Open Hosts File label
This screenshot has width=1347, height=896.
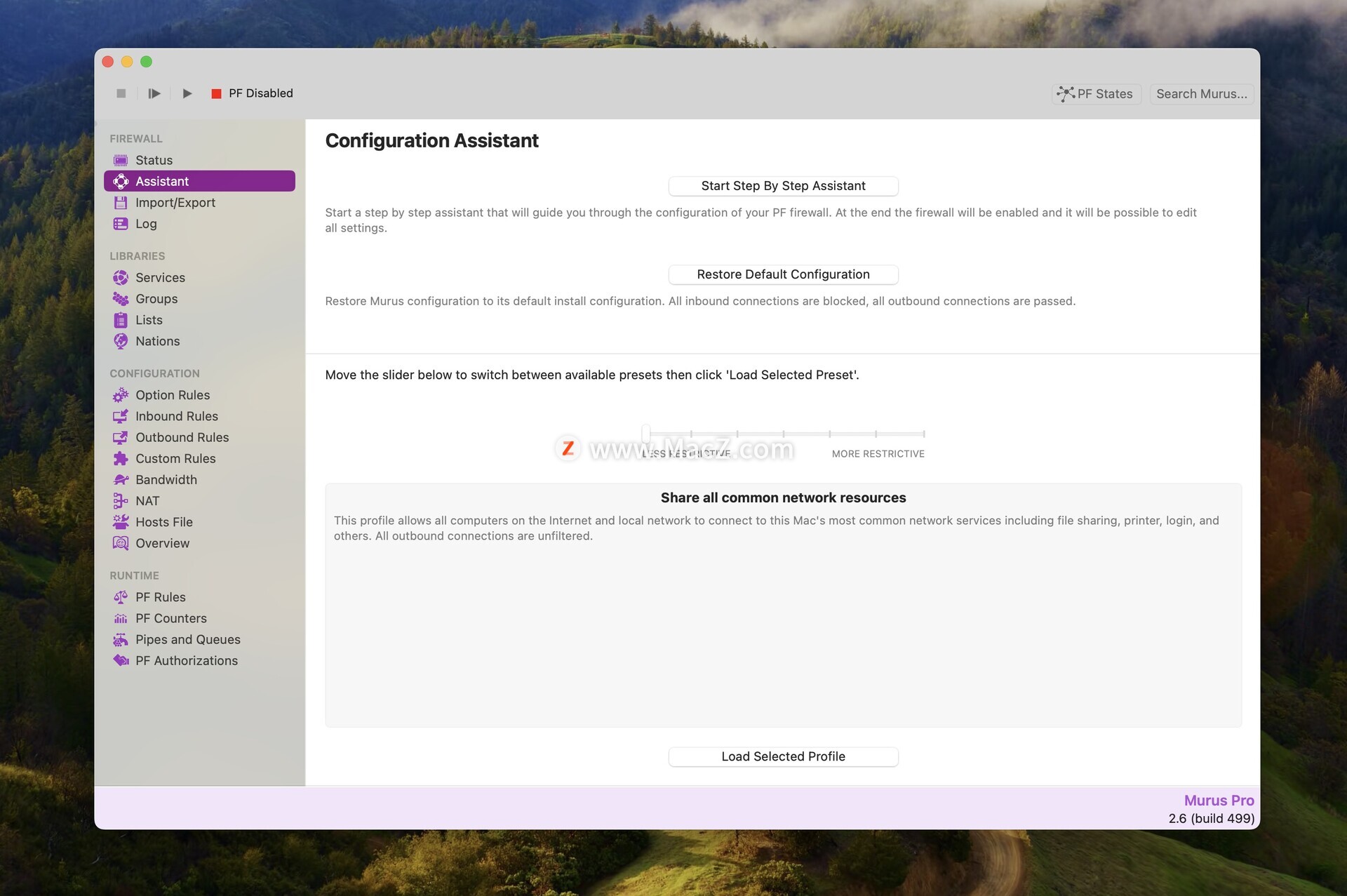tap(163, 522)
